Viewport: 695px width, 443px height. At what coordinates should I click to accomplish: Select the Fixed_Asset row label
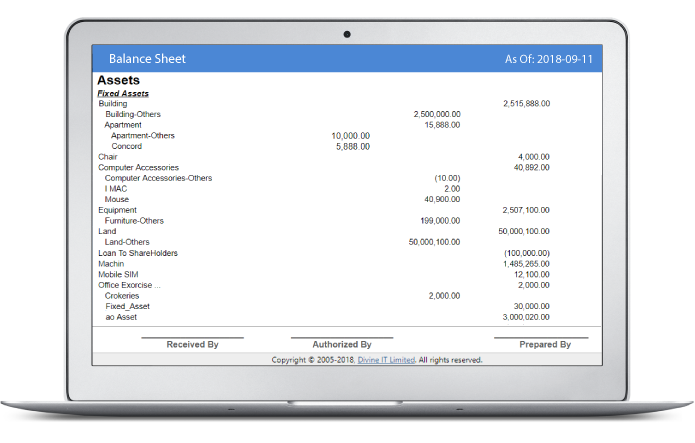tap(128, 306)
